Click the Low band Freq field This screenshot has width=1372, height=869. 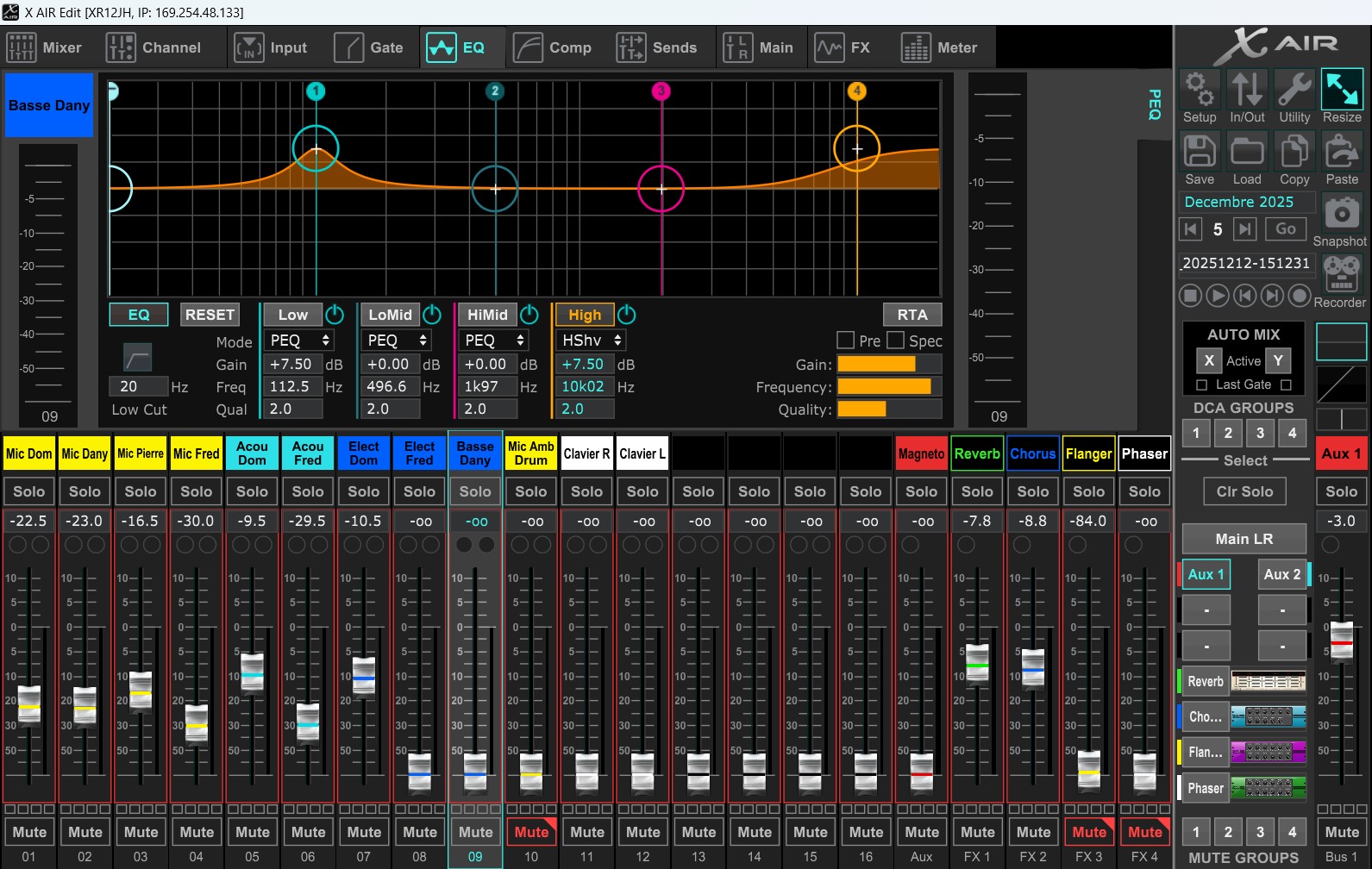tap(291, 387)
